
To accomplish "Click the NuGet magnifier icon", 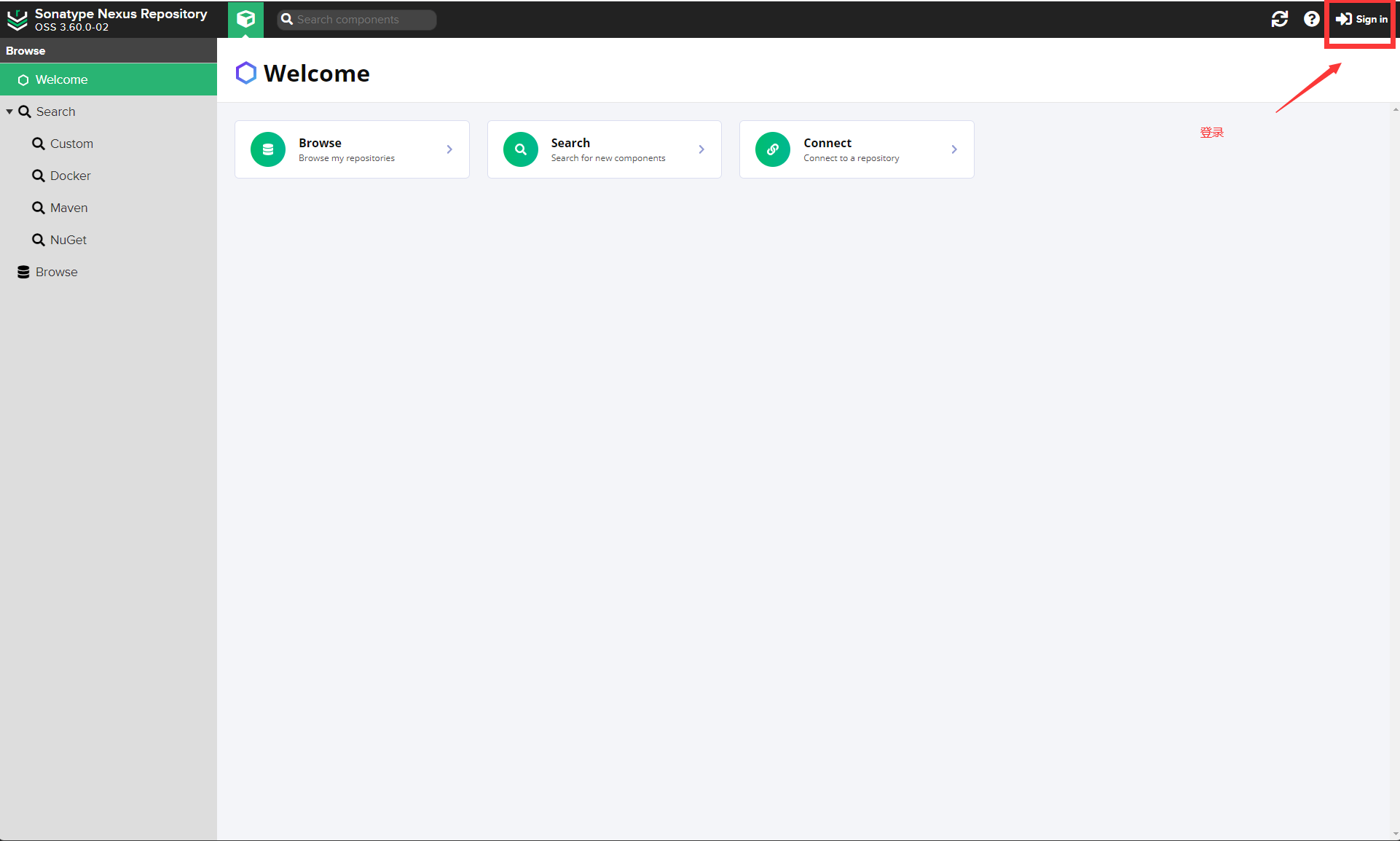I will (39, 240).
